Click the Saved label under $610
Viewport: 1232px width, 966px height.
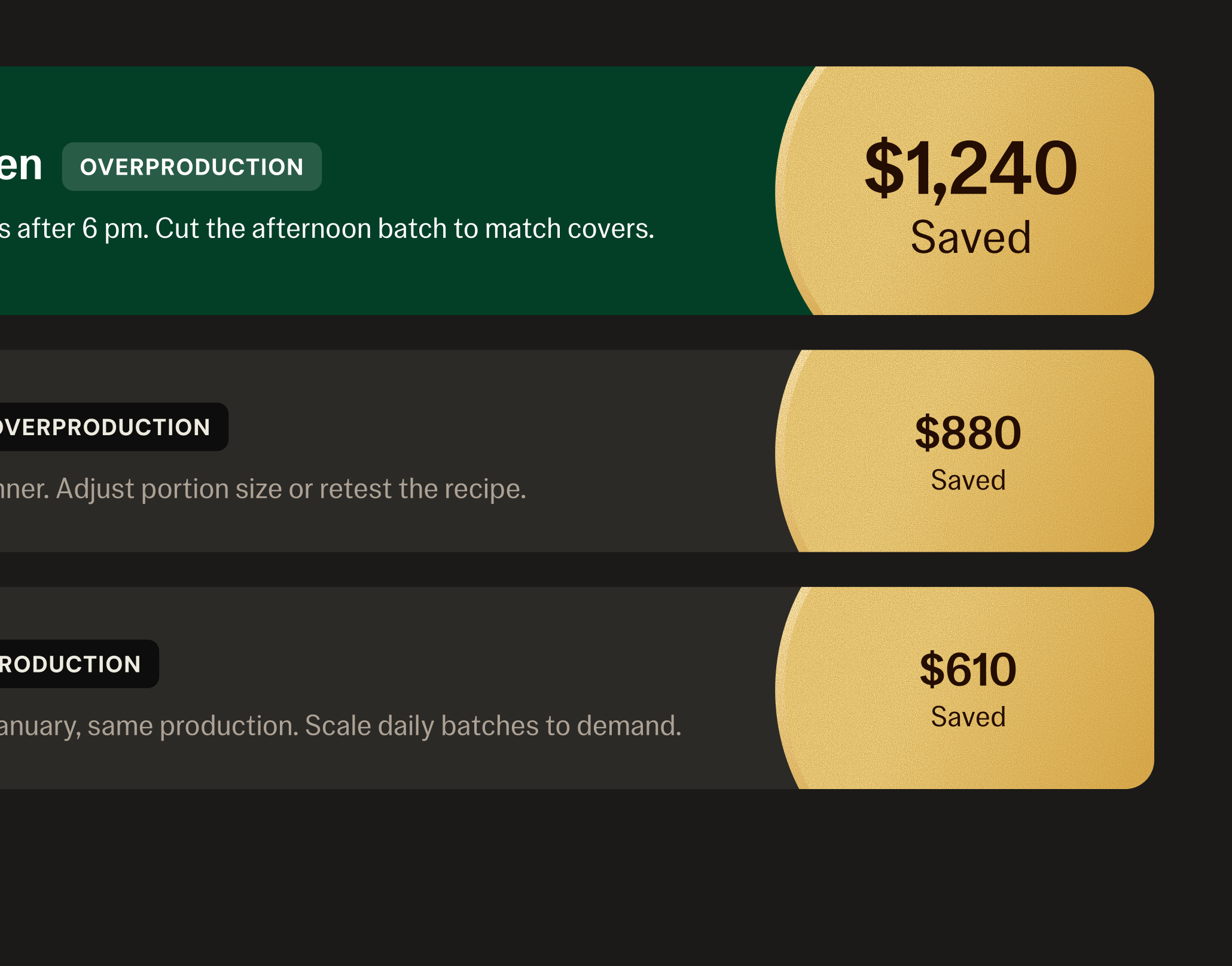(968, 717)
